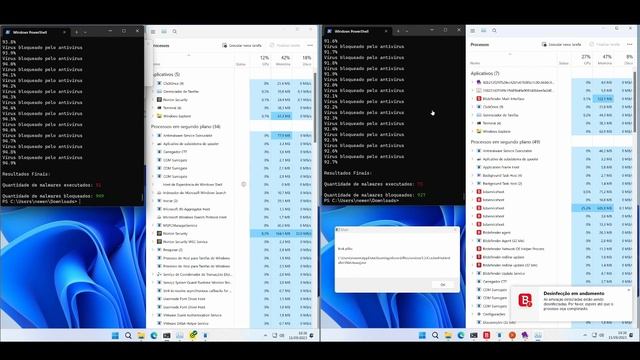Image resolution: width=640 pixels, height=360 pixels.
Task: Click Aplicativos (7) group header in right list
Action: [485, 73]
